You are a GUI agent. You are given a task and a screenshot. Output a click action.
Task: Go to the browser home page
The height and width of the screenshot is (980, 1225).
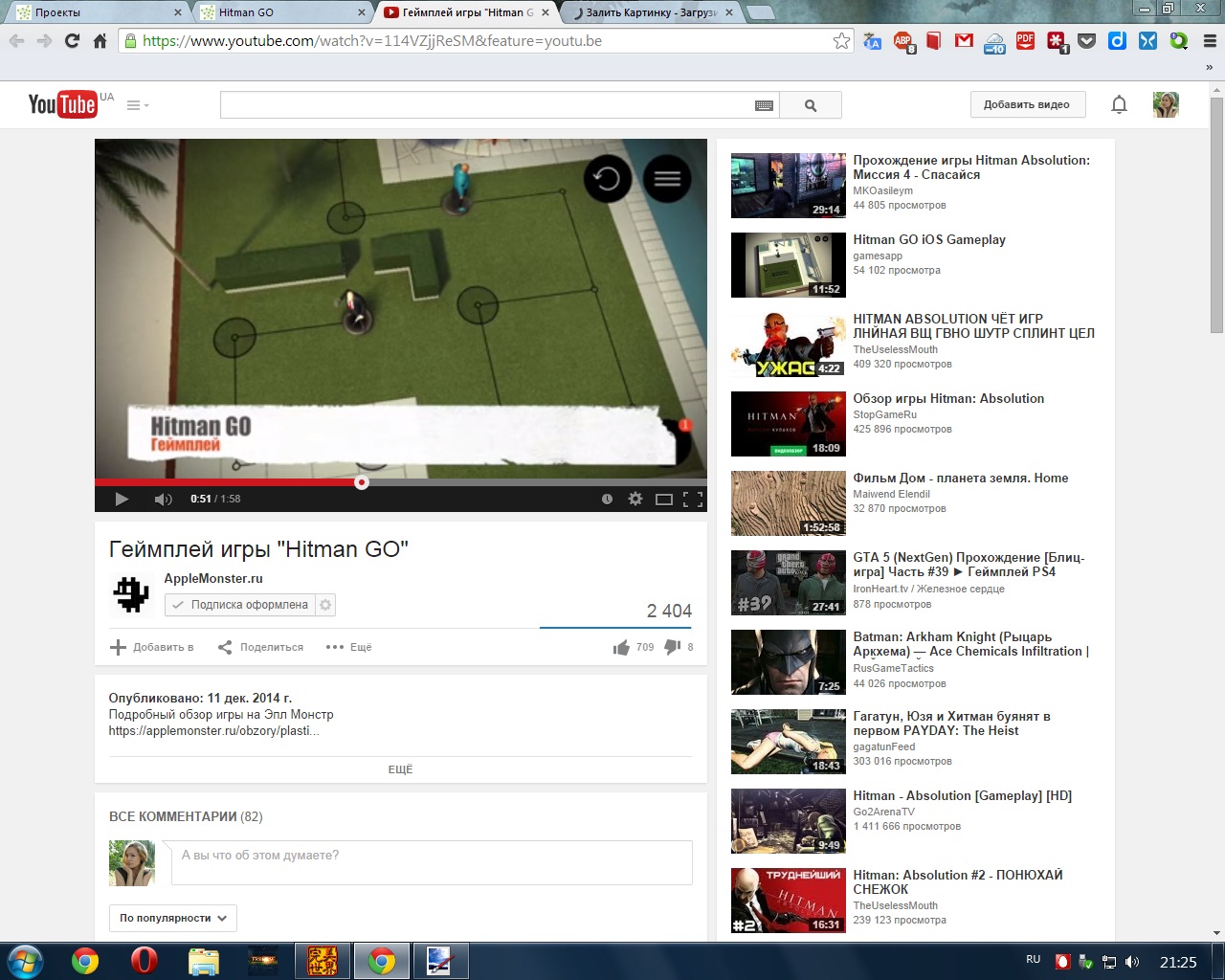click(x=100, y=41)
